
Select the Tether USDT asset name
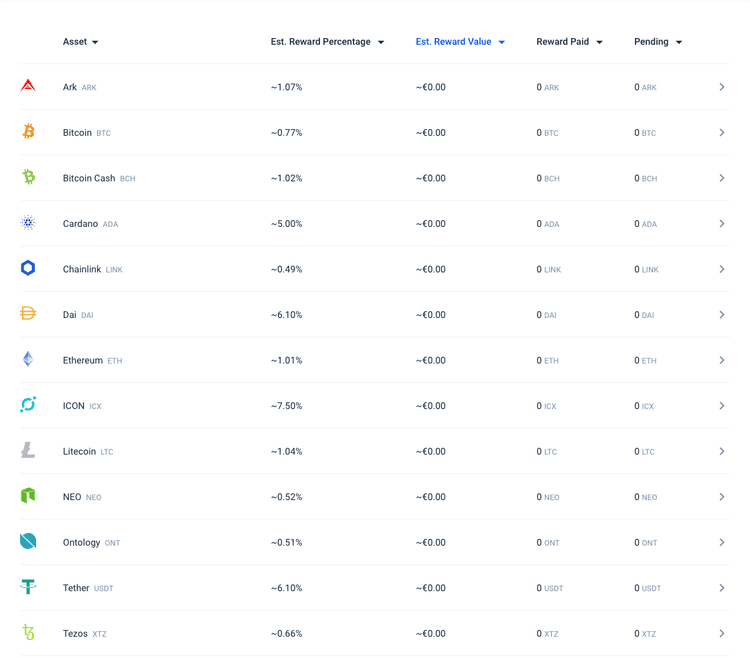[88, 588]
